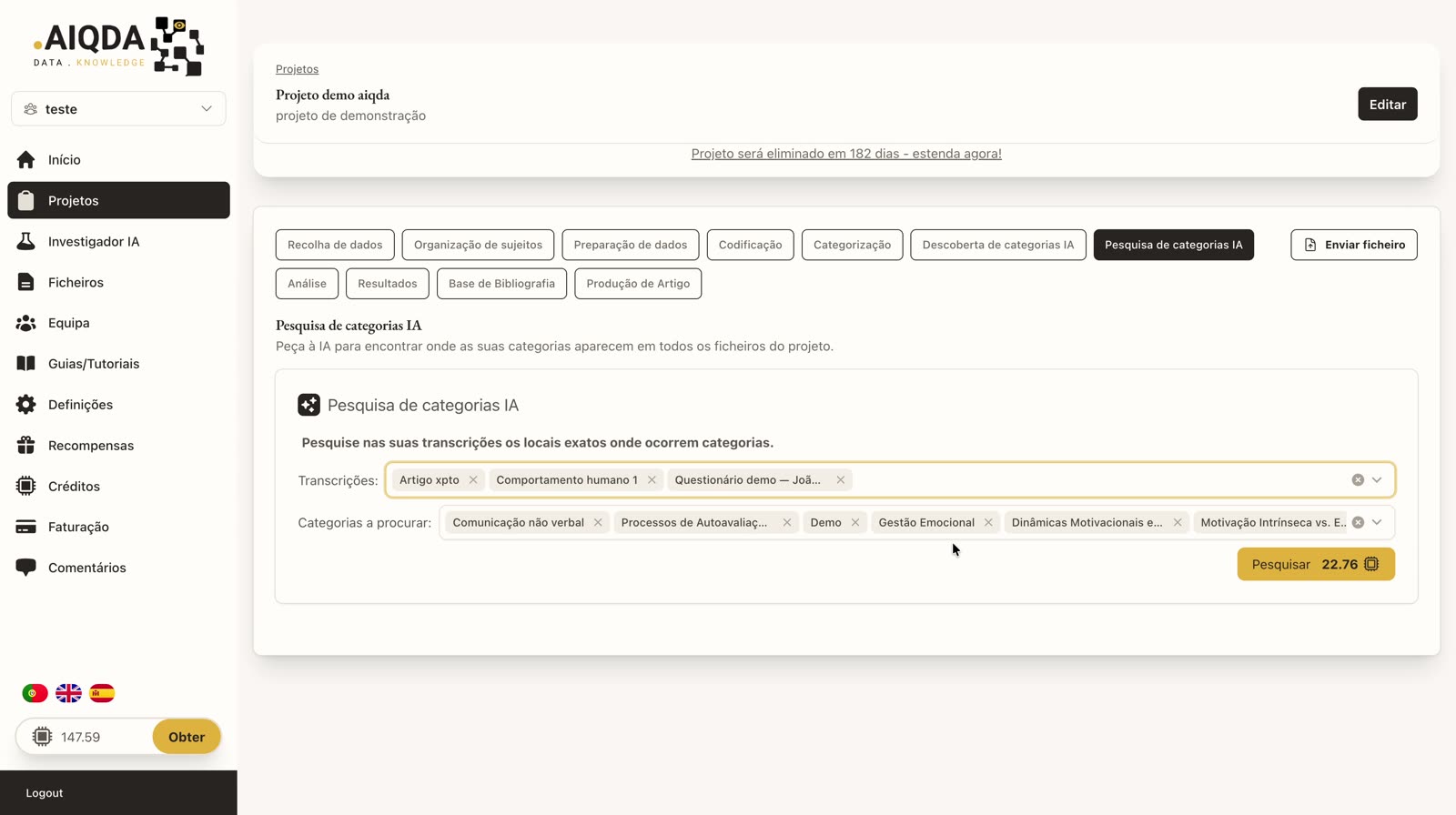Viewport: 1456px width, 815px height.
Task: Open the Recolha de dados tab
Action: click(335, 245)
